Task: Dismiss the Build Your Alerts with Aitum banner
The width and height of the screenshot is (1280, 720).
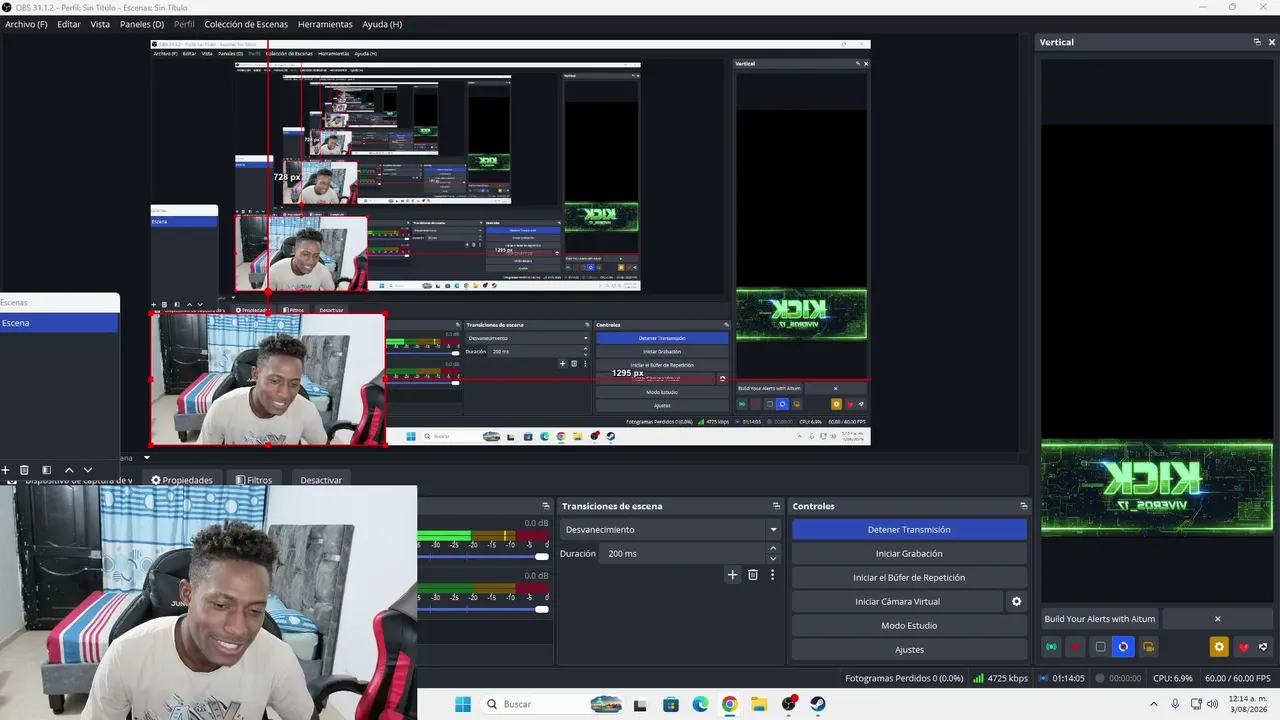Action: tap(1217, 619)
